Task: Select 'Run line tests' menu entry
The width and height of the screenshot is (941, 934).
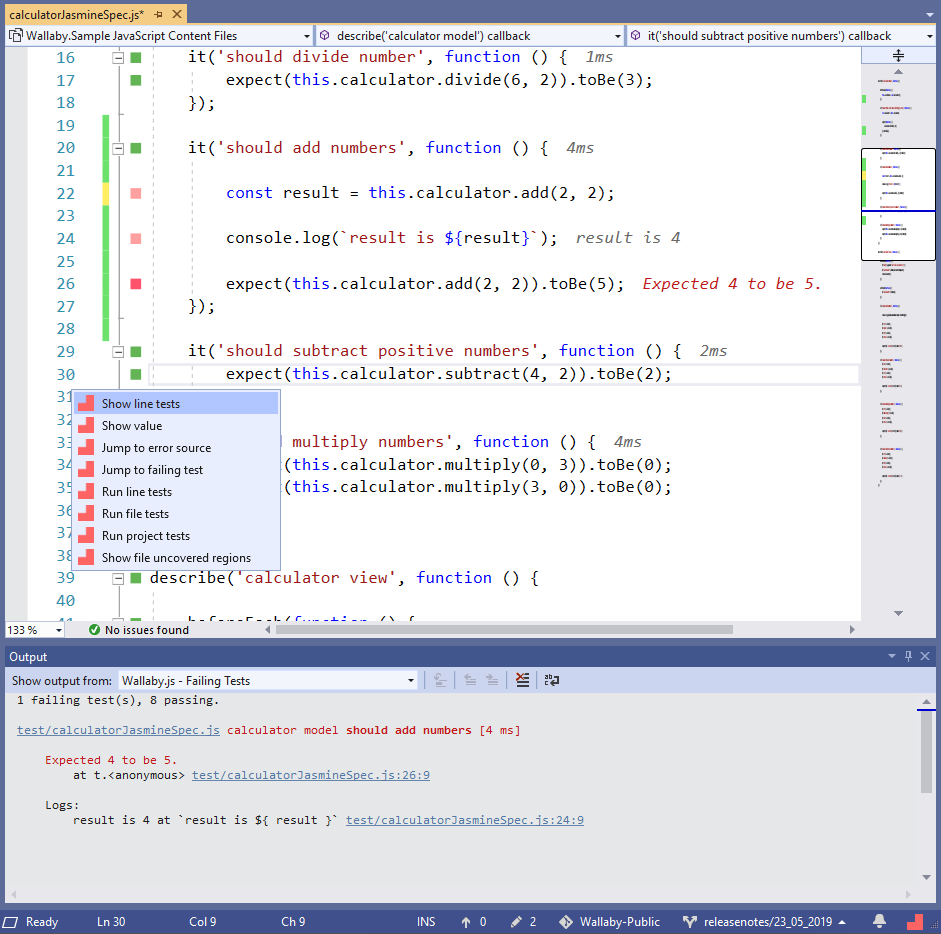Action: 176,492
